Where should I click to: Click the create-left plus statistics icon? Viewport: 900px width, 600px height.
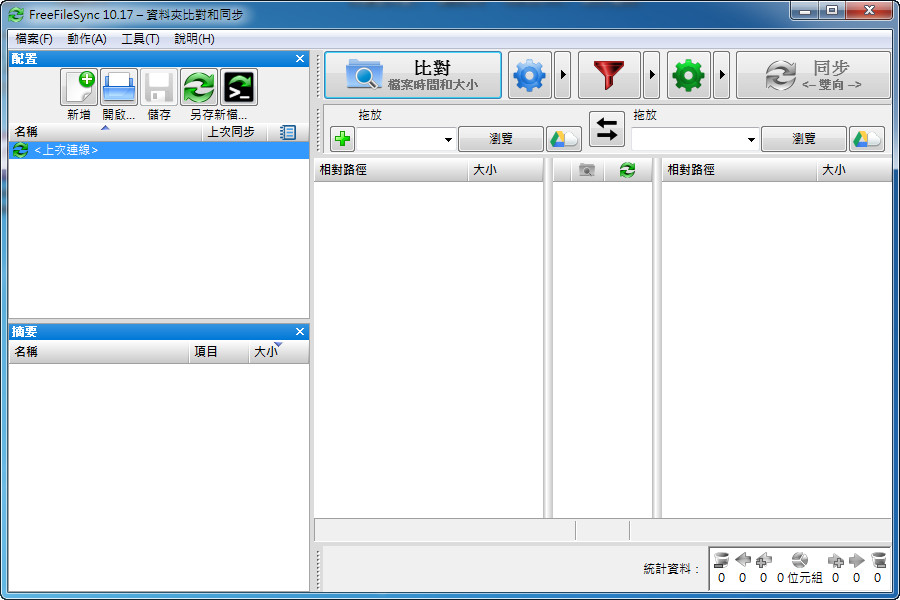pos(763,560)
